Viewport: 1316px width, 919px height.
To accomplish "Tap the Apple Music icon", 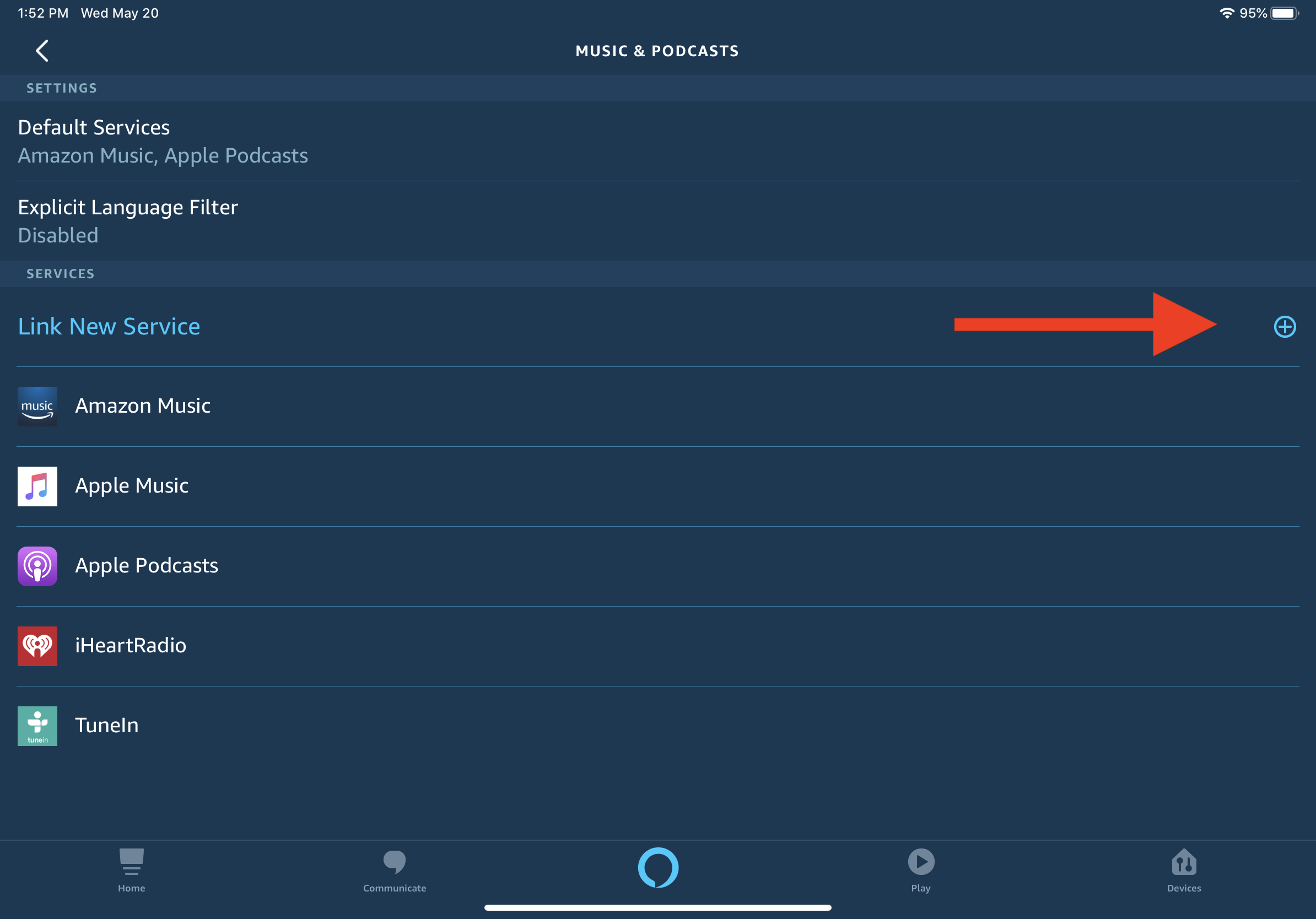I will [x=37, y=485].
